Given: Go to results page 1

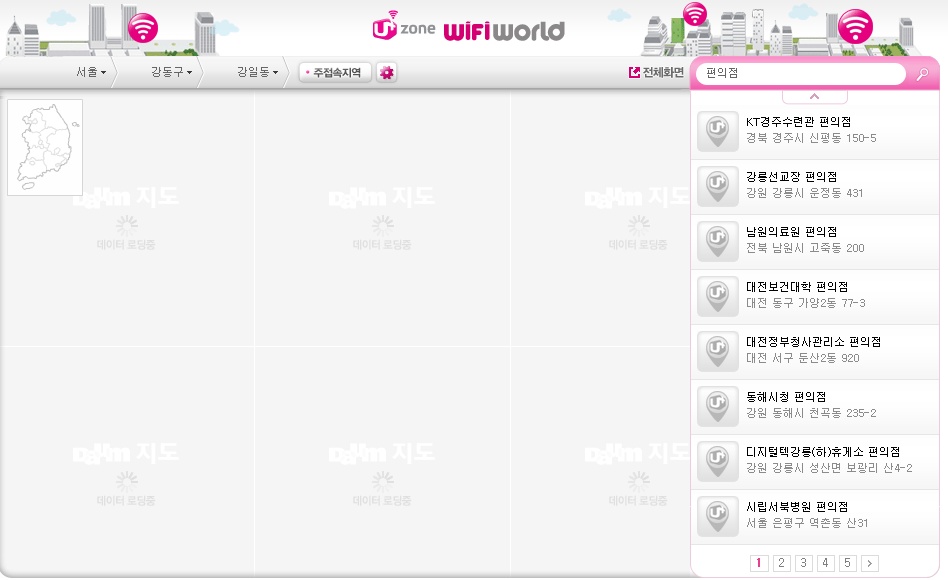Looking at the screenshot, I should (x=759, y=563).
